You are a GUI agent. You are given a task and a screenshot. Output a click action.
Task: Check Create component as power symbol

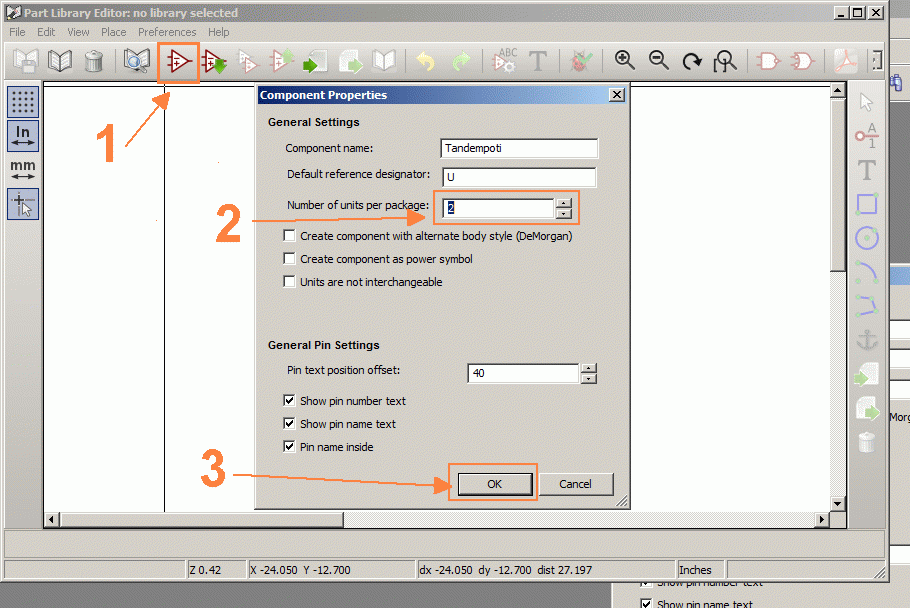pyautogui.click(x=290, y=259)
